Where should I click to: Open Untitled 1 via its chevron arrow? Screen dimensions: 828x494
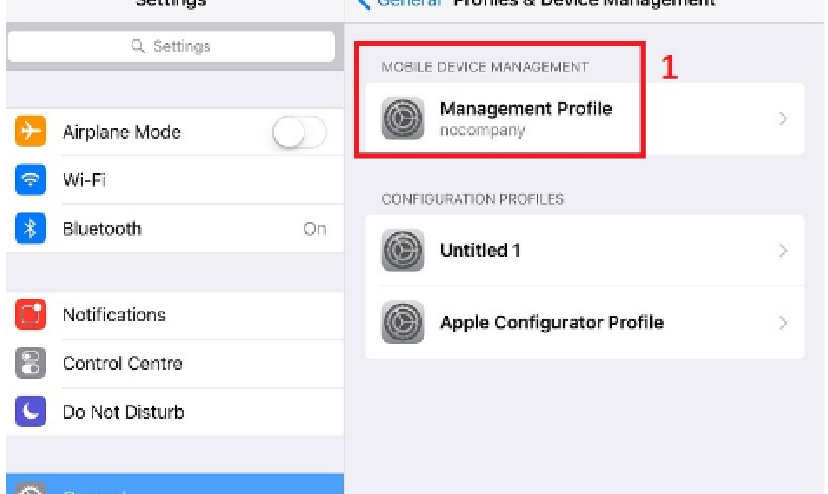[783, 251]
